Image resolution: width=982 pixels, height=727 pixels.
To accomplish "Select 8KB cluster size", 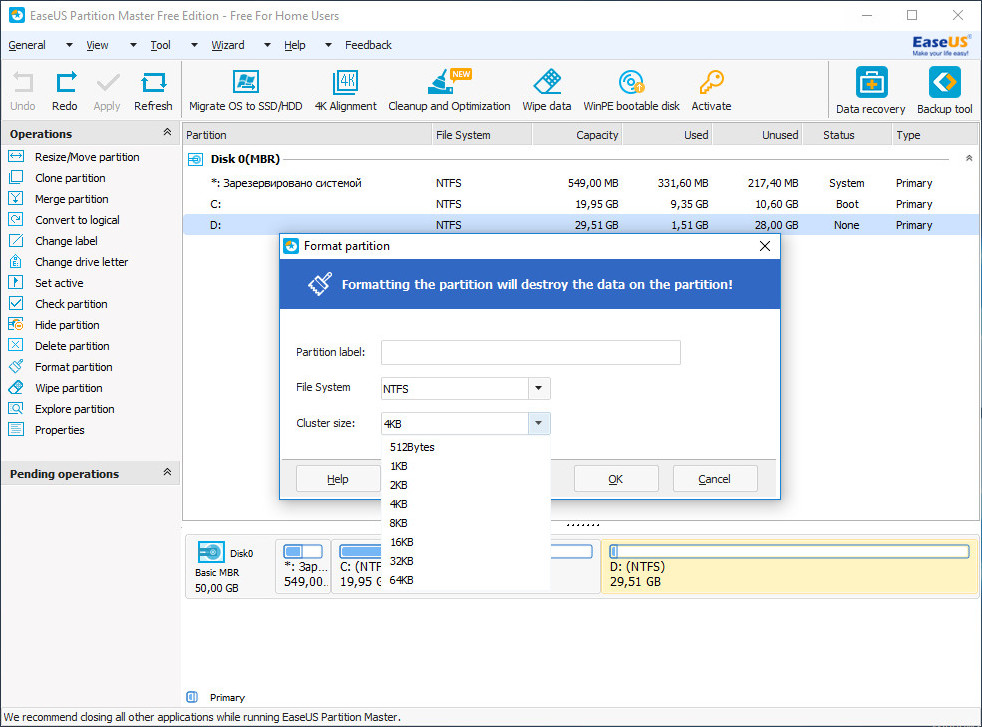I will (465, 523).
